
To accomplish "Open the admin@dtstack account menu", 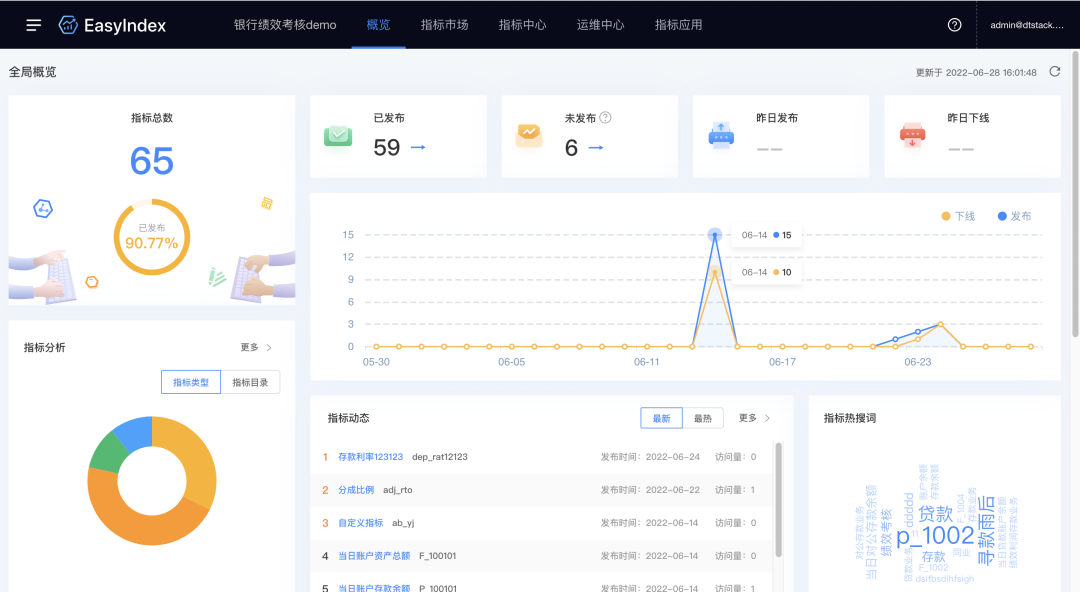I will point(1026,25).
